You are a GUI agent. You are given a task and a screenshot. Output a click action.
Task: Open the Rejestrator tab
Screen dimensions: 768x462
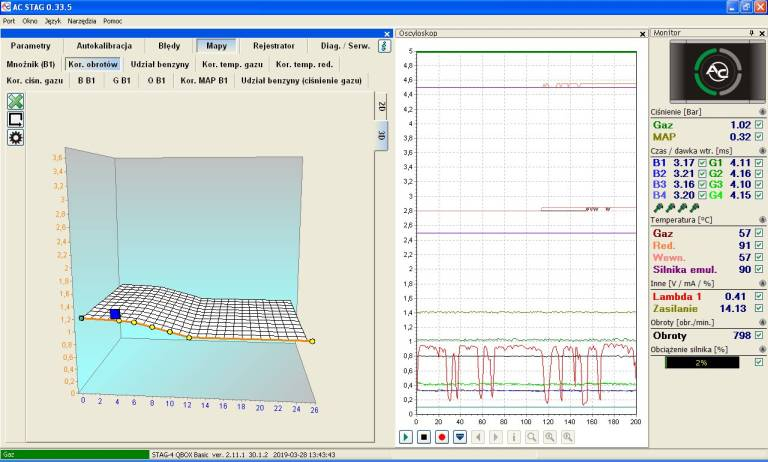(274, 46)
